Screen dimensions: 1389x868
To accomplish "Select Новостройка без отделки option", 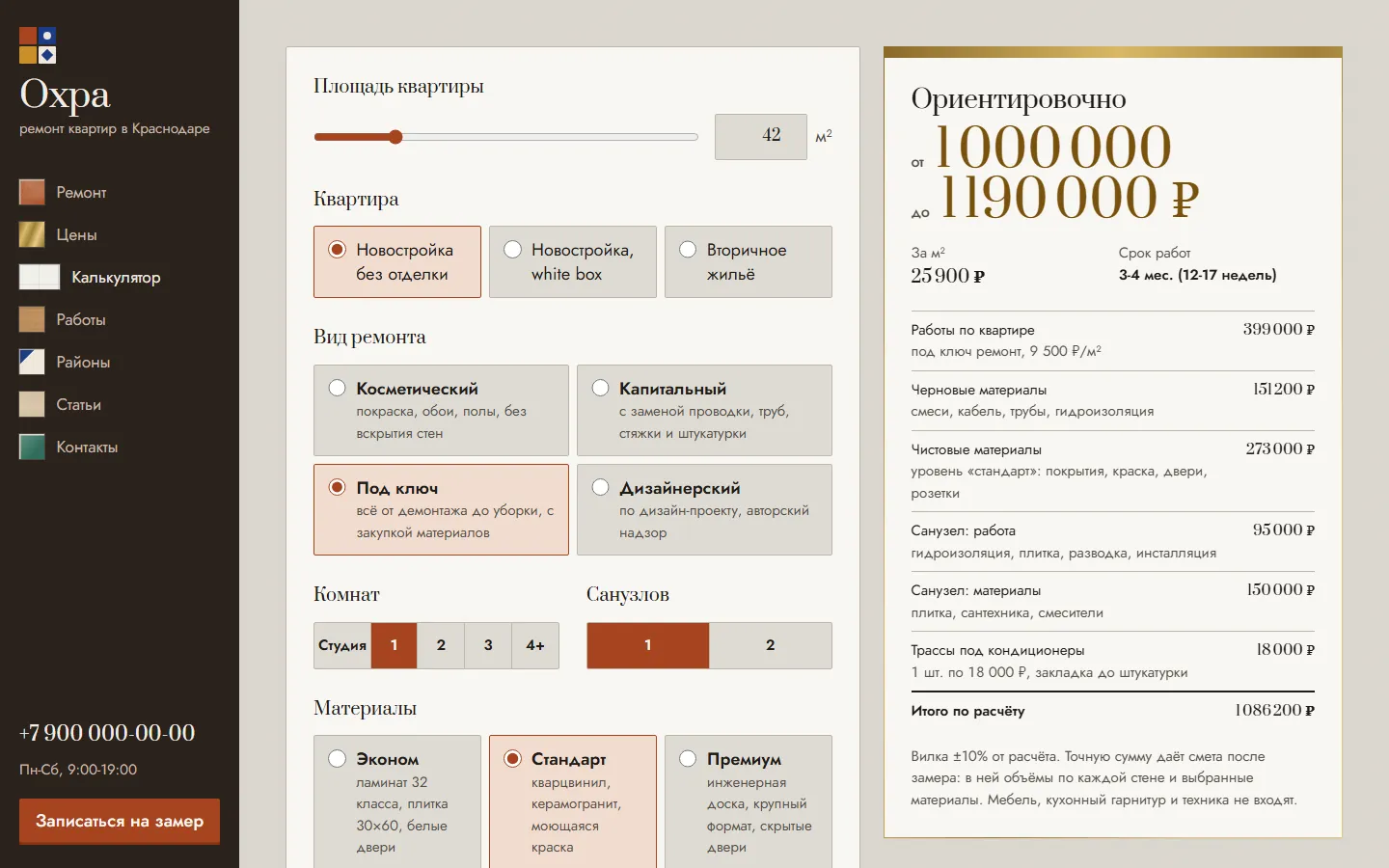I will [x=397, y=261].
